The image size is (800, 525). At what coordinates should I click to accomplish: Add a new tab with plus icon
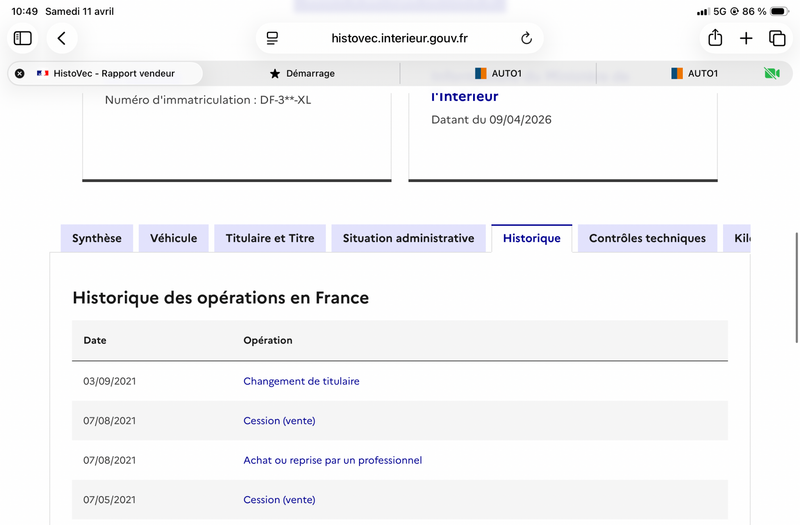click(746, 38)
